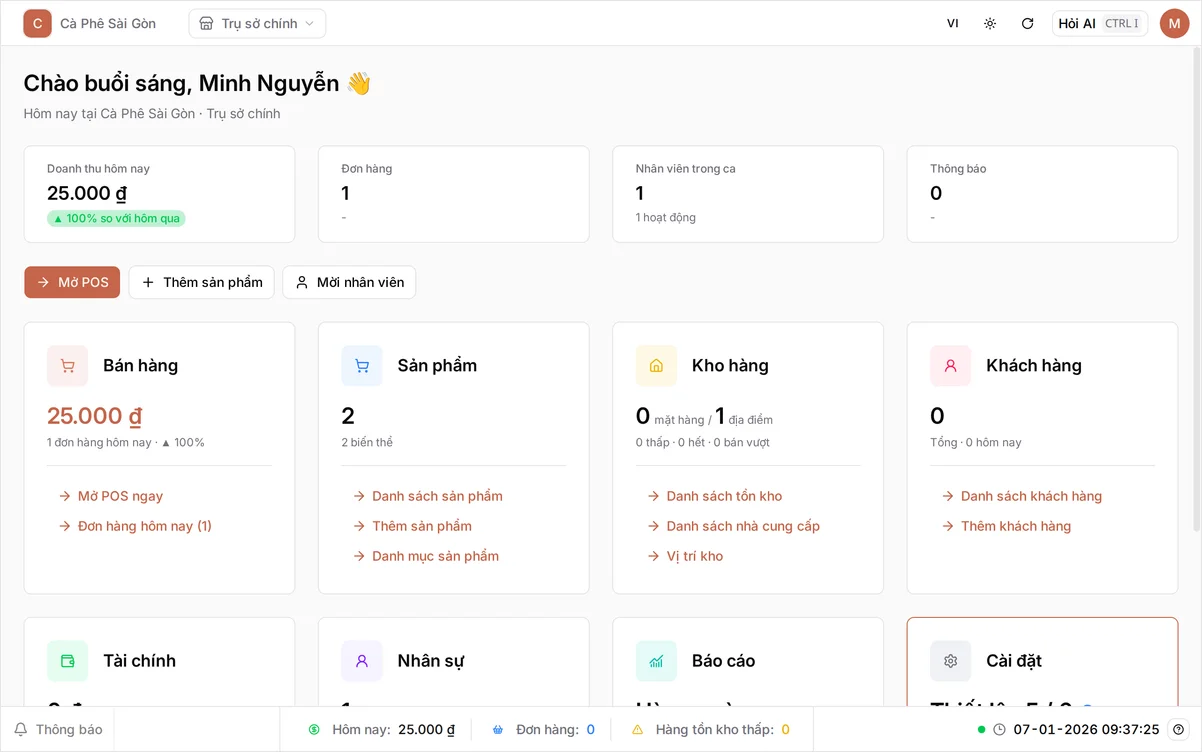Open the Hỏi AI assistant

click(x=1100, y=23)
